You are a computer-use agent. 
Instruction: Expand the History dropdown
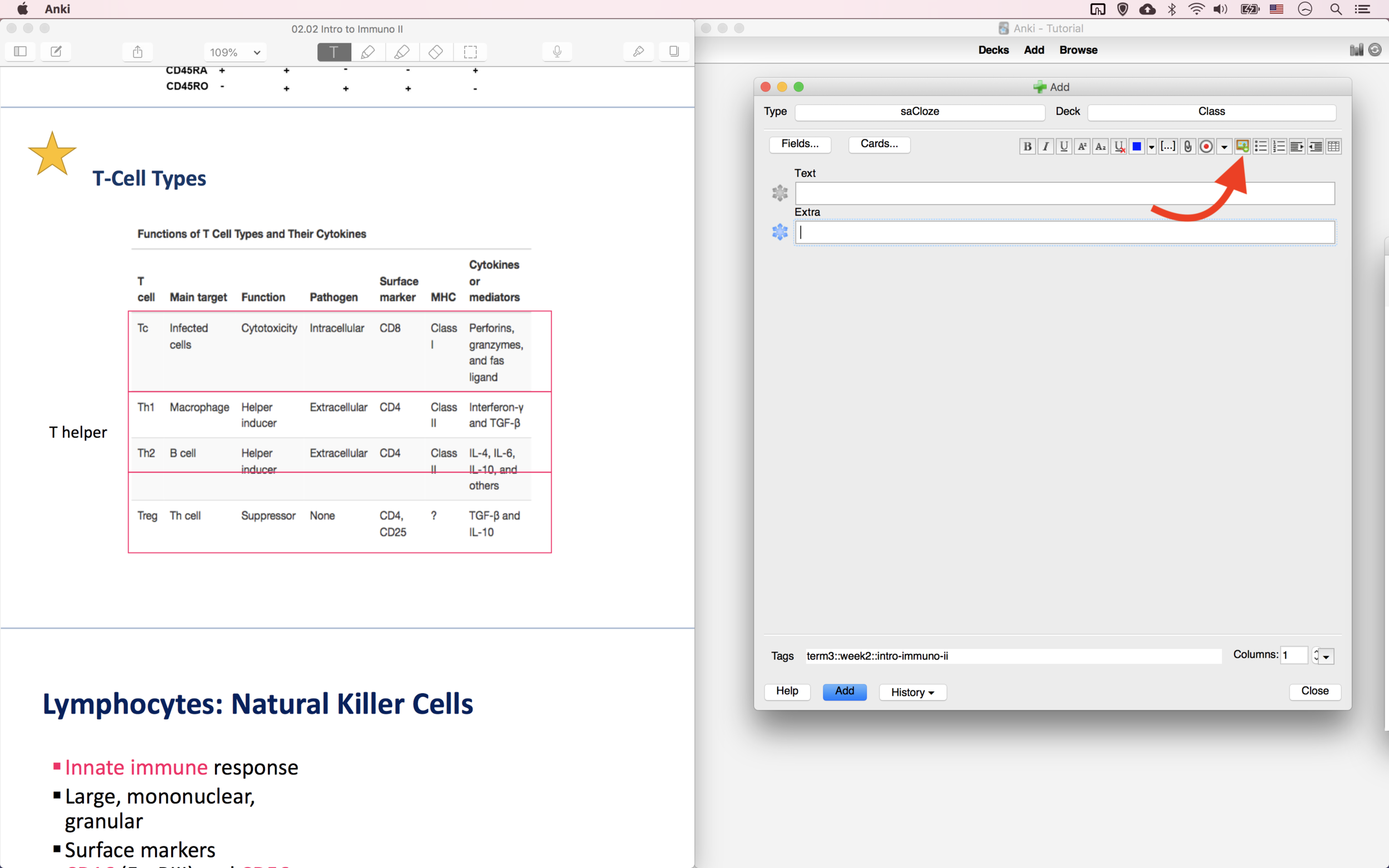[912, 692]
